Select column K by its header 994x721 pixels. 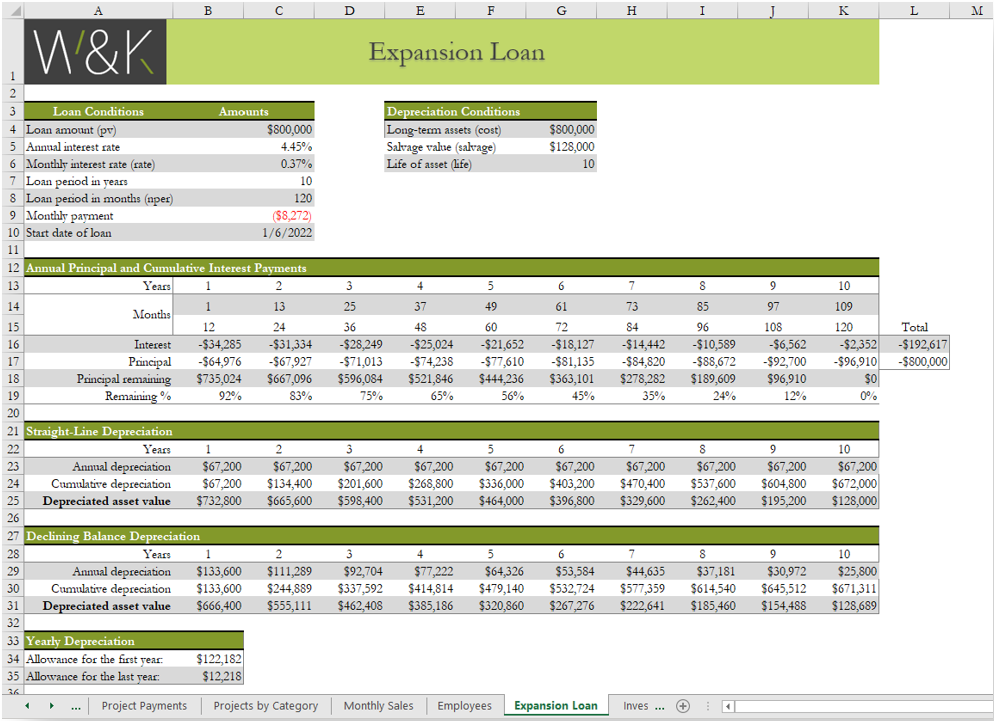tap(843, 11)
